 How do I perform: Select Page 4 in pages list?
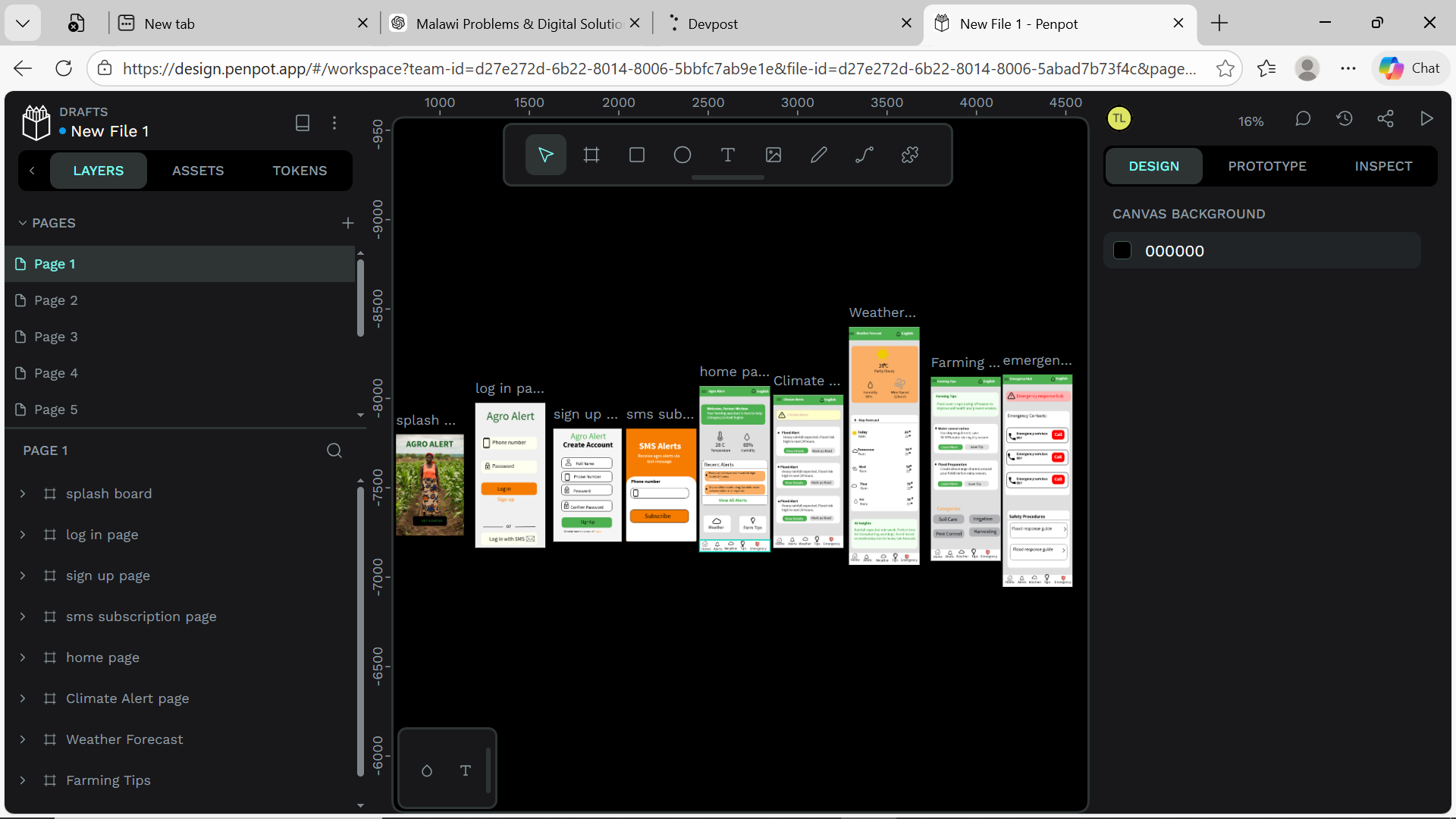click(180, 373)
